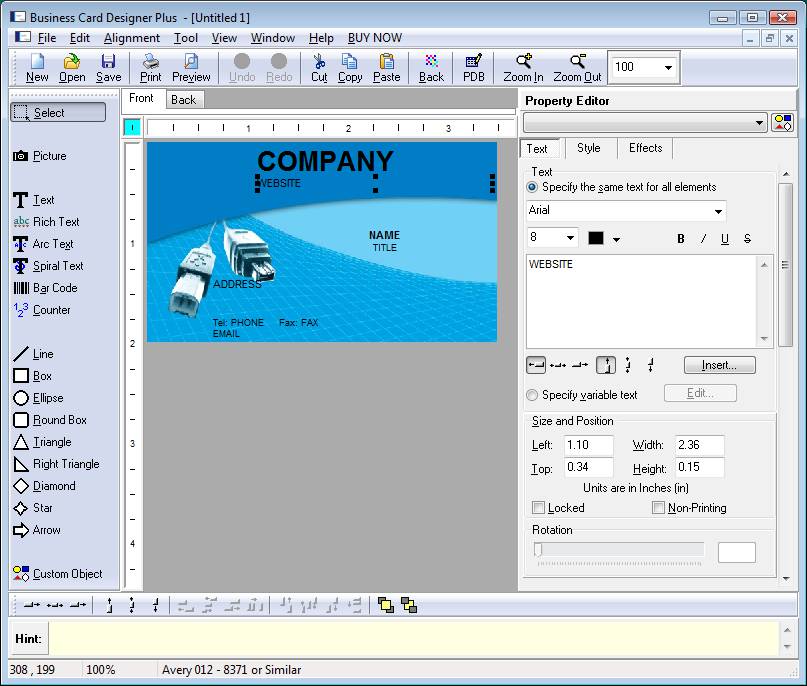The image size is (807, 686).
Task: Select Specify variable text radio button
Action: [532, 394]
